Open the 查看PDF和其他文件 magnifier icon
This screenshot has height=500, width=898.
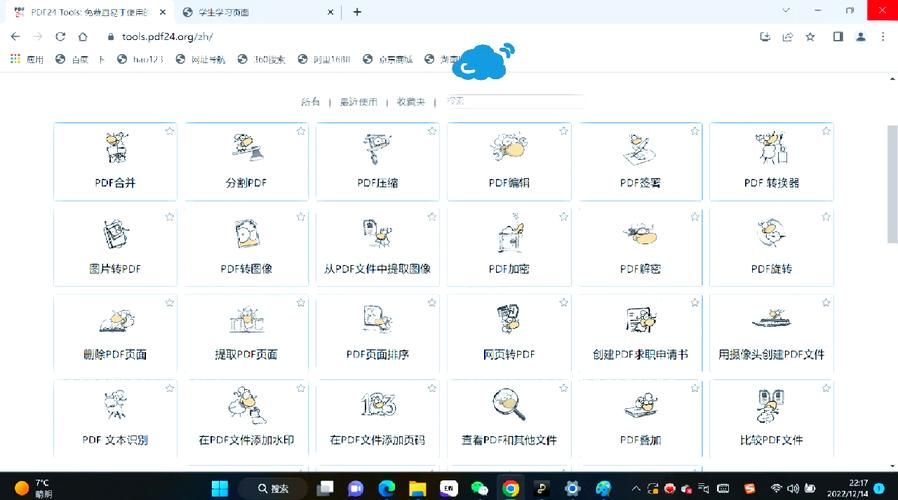pos(509,404)
